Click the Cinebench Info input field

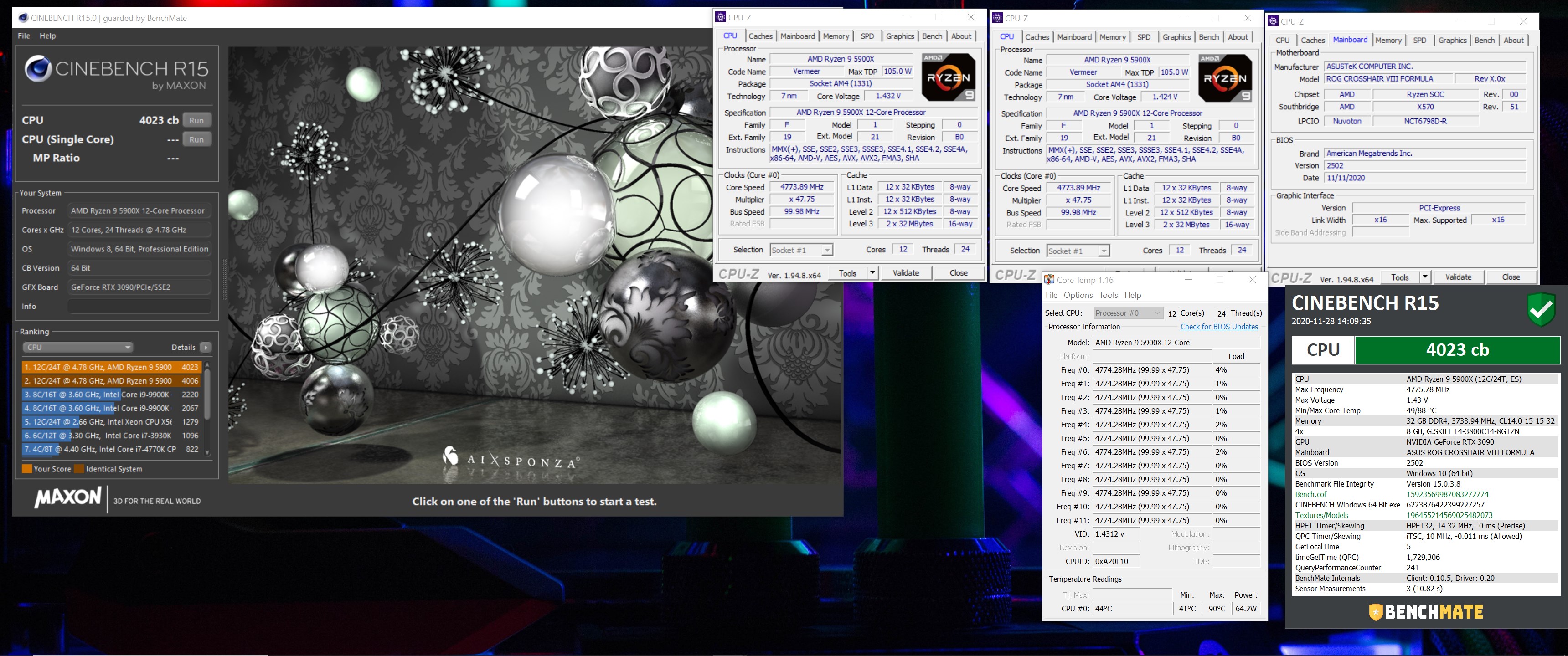point(139,307)
